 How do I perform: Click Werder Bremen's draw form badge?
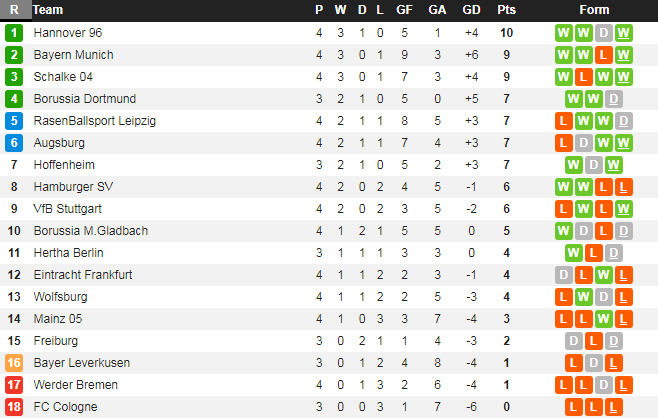(604, 385)
